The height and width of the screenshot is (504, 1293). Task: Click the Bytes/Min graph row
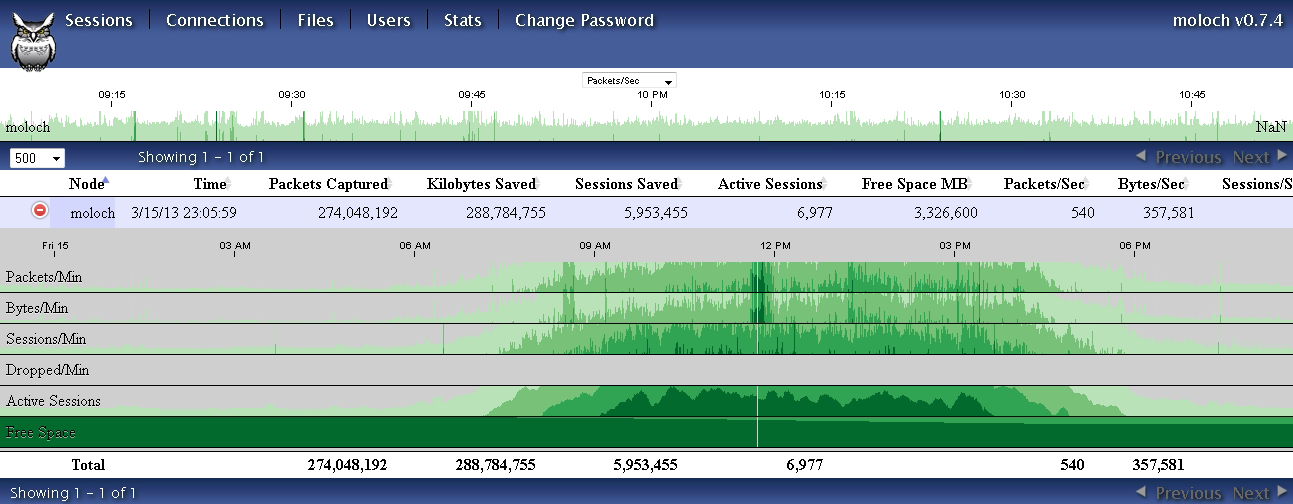[646, 308]
